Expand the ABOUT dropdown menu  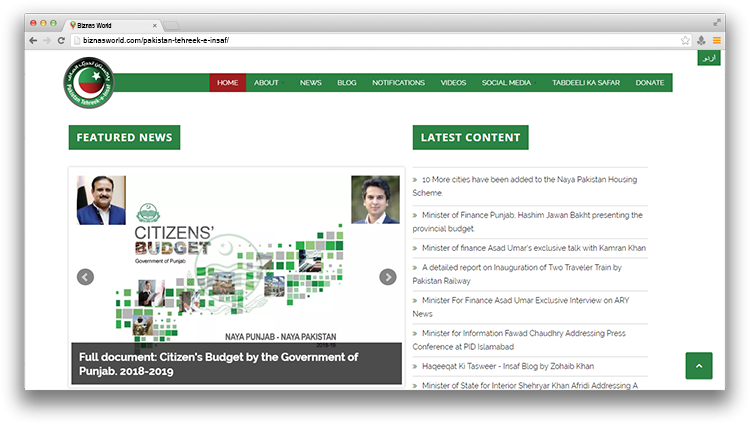click(x=267, y=83)
